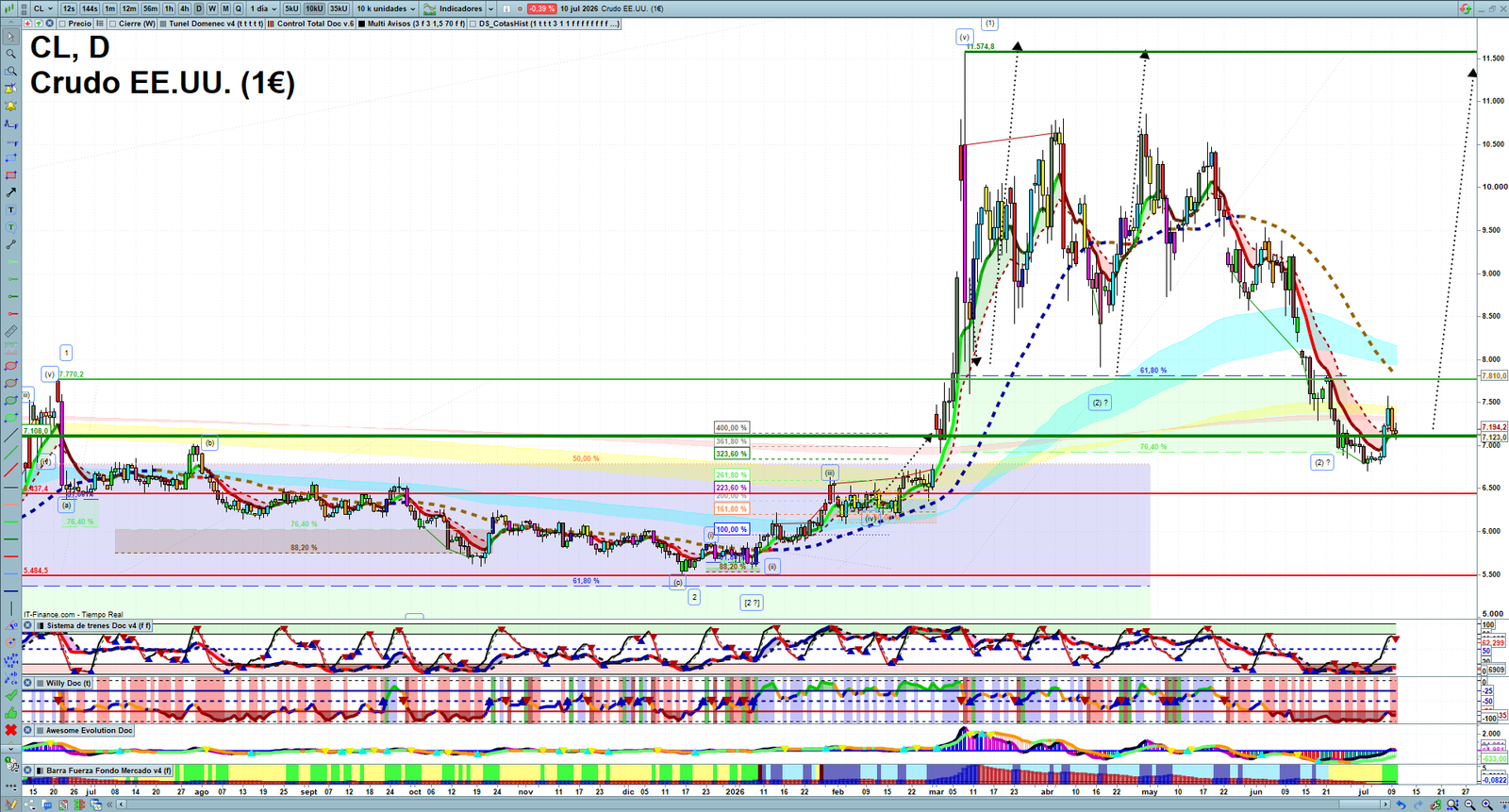The height and width of the screenshot is (812, 1509).
Task: Select the zoom-to-area rectangle tool
Action: [10, 72]
